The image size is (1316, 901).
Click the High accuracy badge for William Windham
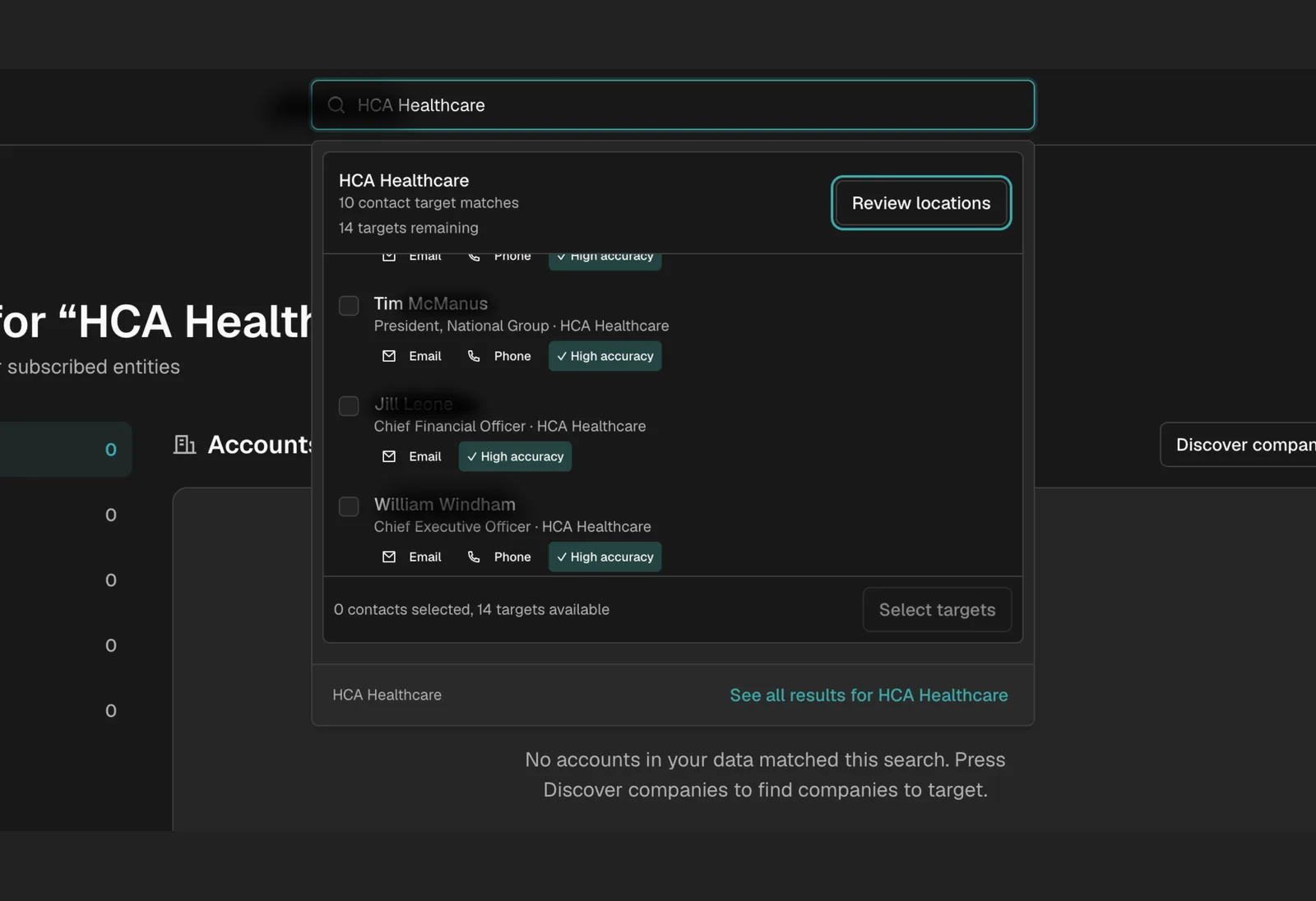coord(605,557)
